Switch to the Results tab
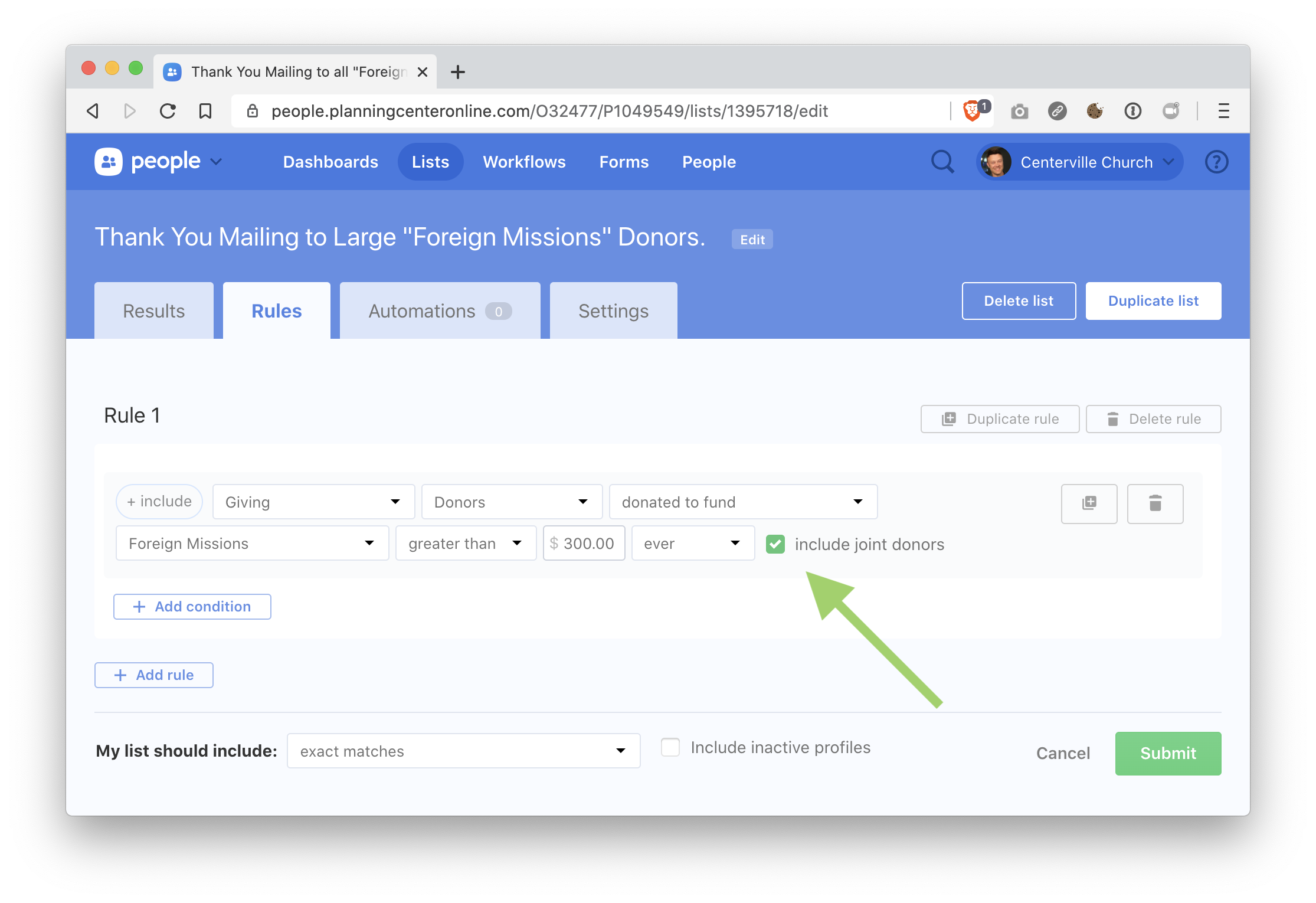Viewport: 1316px width, 903px height. (153, 311)
